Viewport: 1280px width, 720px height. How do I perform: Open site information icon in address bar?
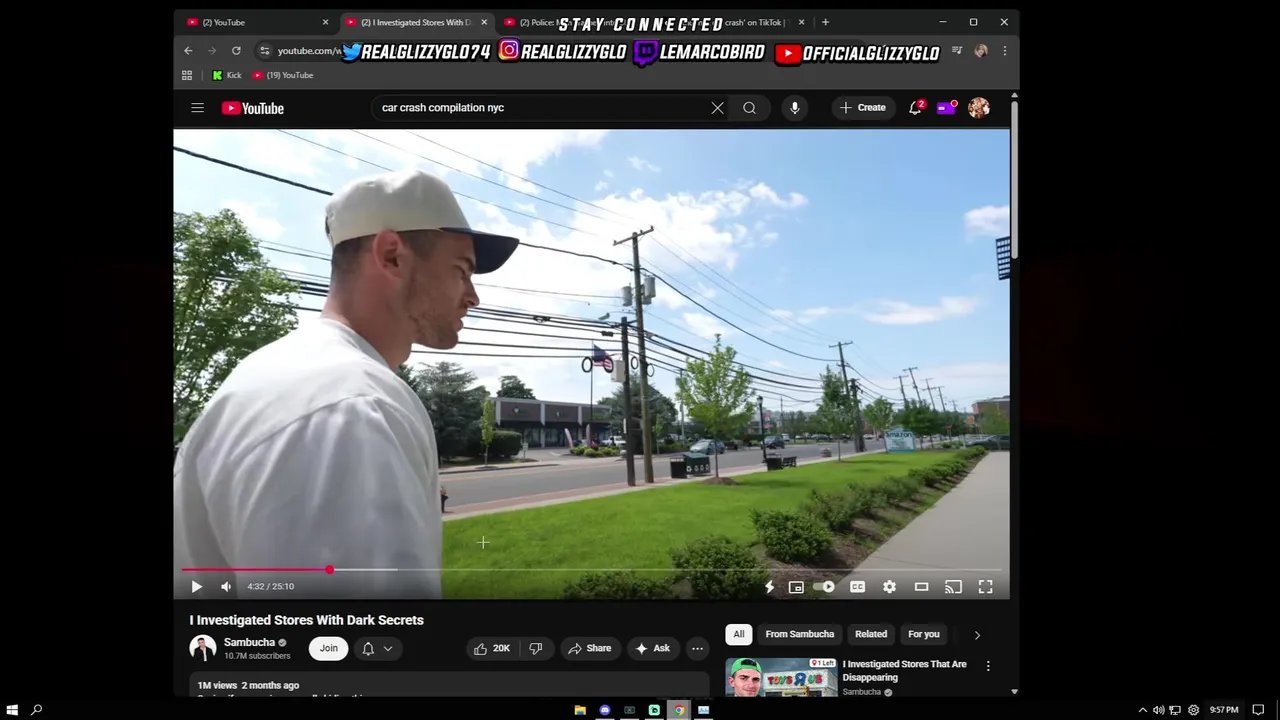click(264, 51)
